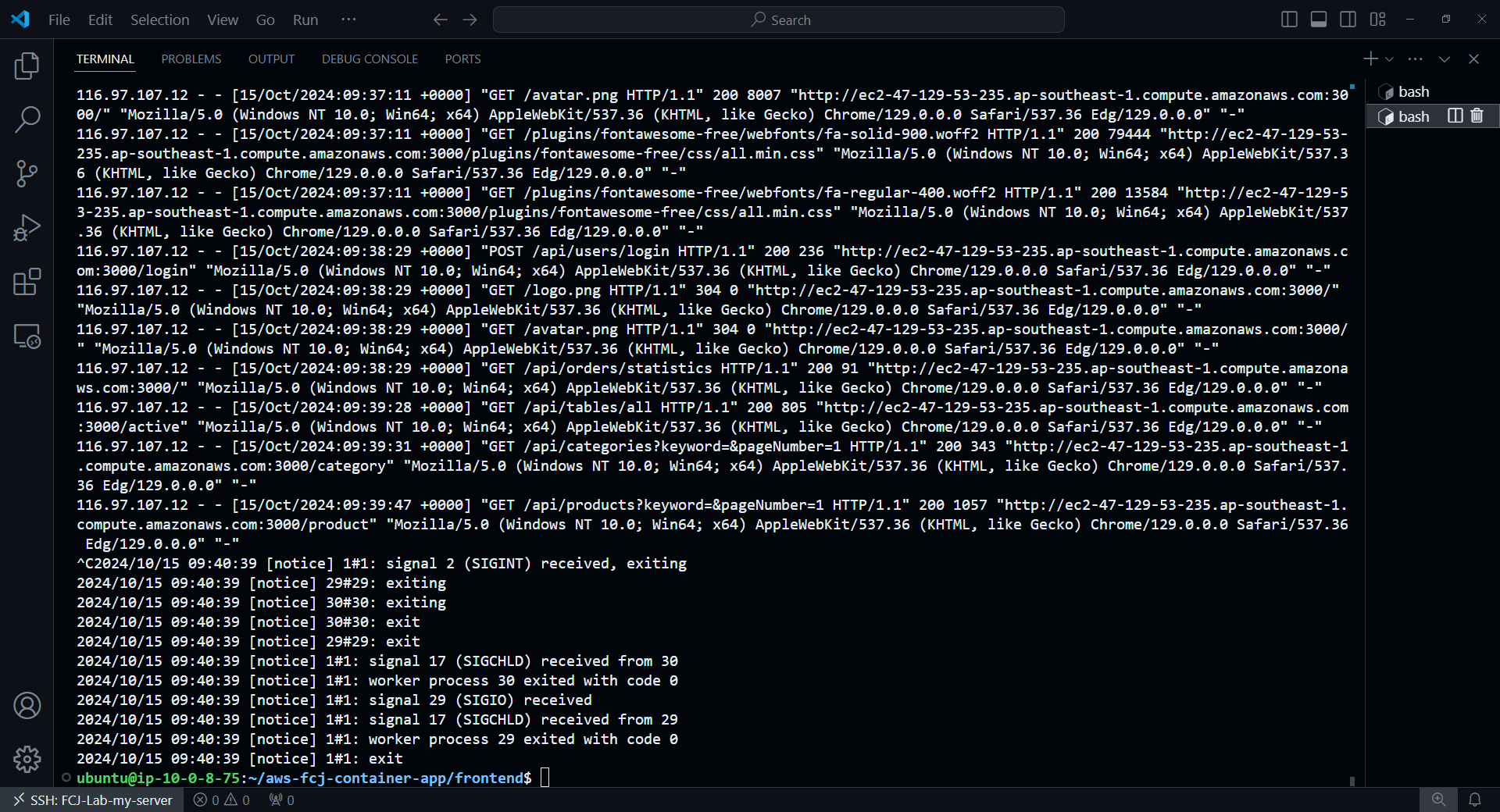Click forwarded ports status item
1500x812 pixels.
point(282,800)
